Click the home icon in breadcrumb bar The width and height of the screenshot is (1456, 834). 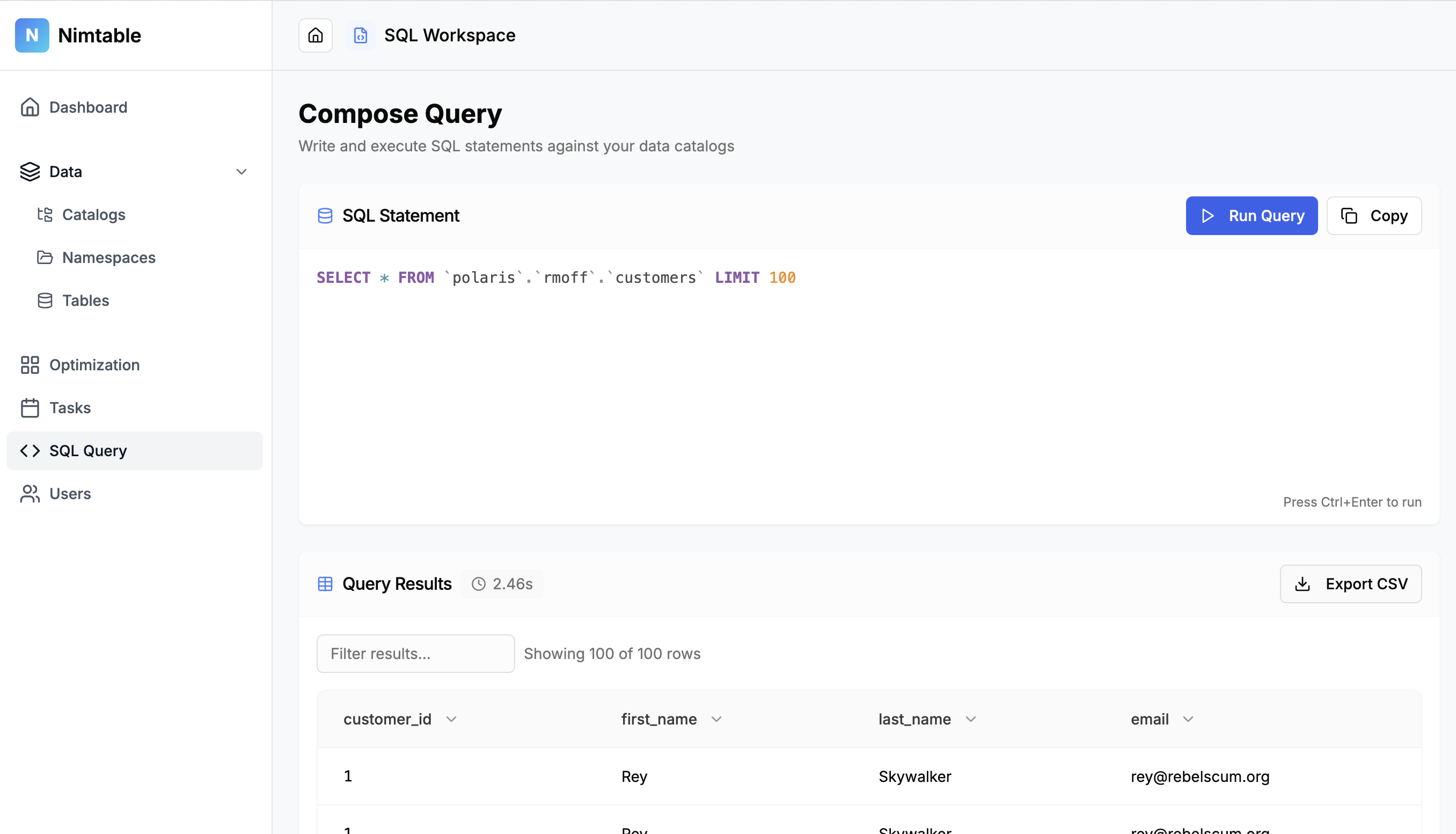coord(315,35)
